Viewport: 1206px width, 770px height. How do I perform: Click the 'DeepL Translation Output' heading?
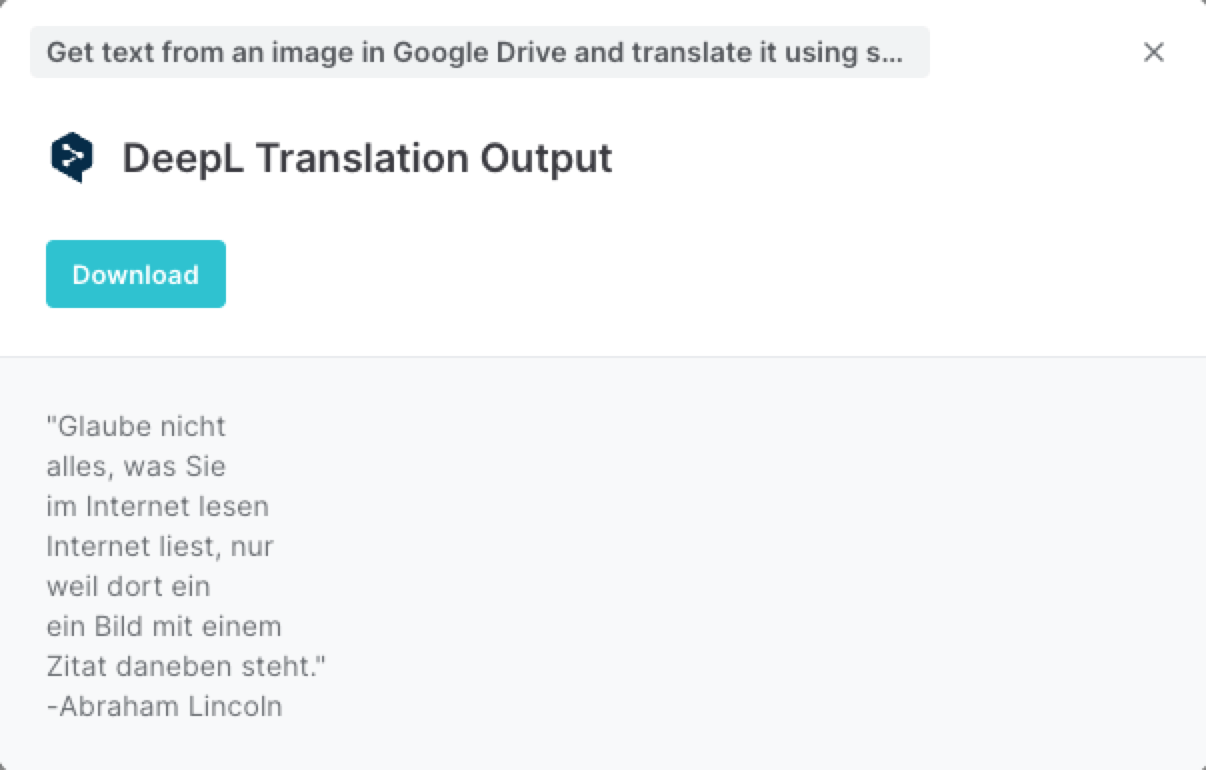tap(366, 157)
